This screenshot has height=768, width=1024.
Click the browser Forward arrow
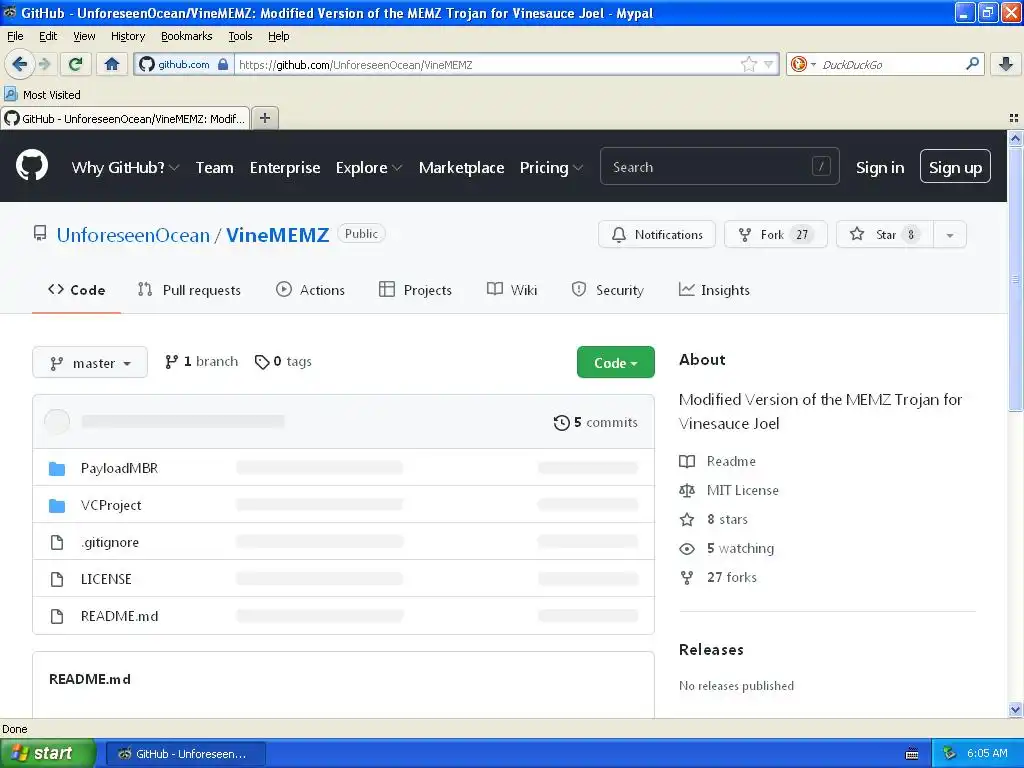pyautogui.click(x=44, y=64)
